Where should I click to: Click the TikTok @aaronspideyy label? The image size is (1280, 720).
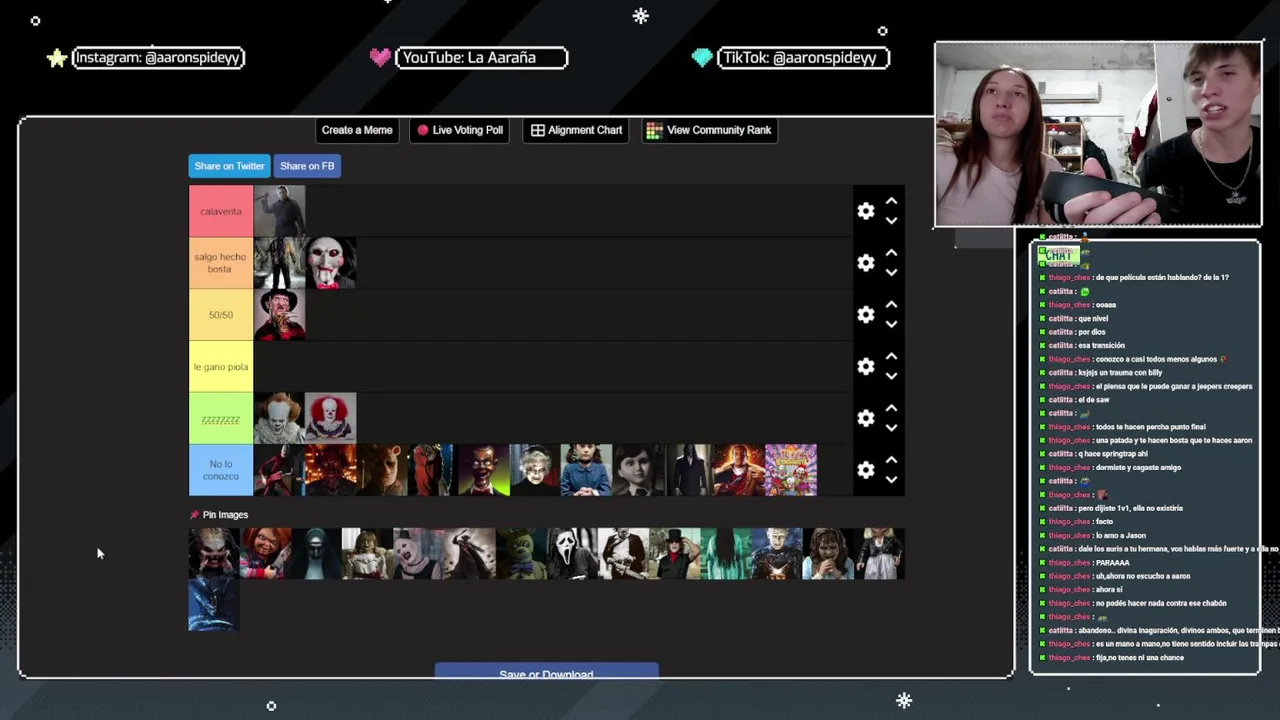[804, 58]
